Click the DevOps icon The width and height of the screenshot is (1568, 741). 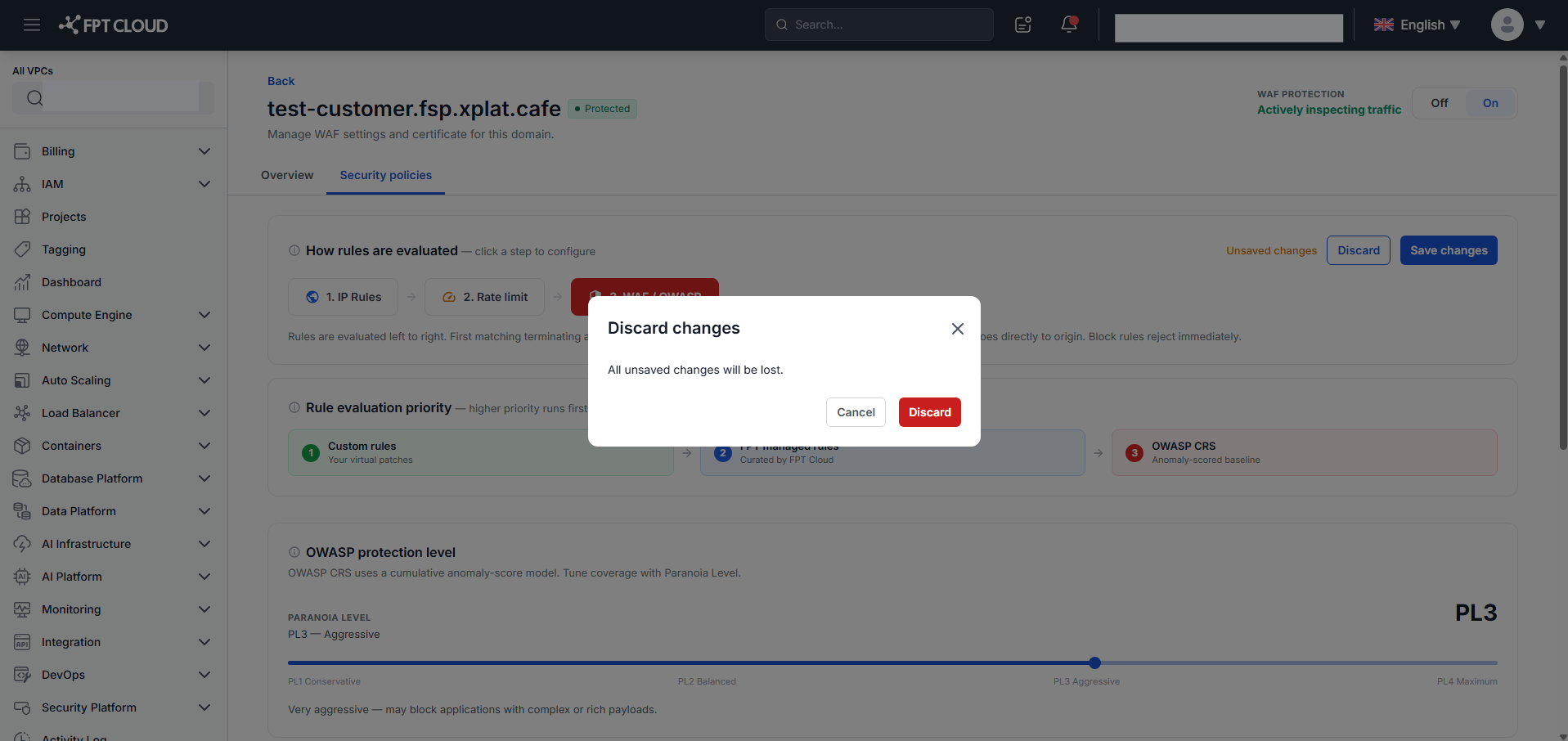(x=22, y=675)
